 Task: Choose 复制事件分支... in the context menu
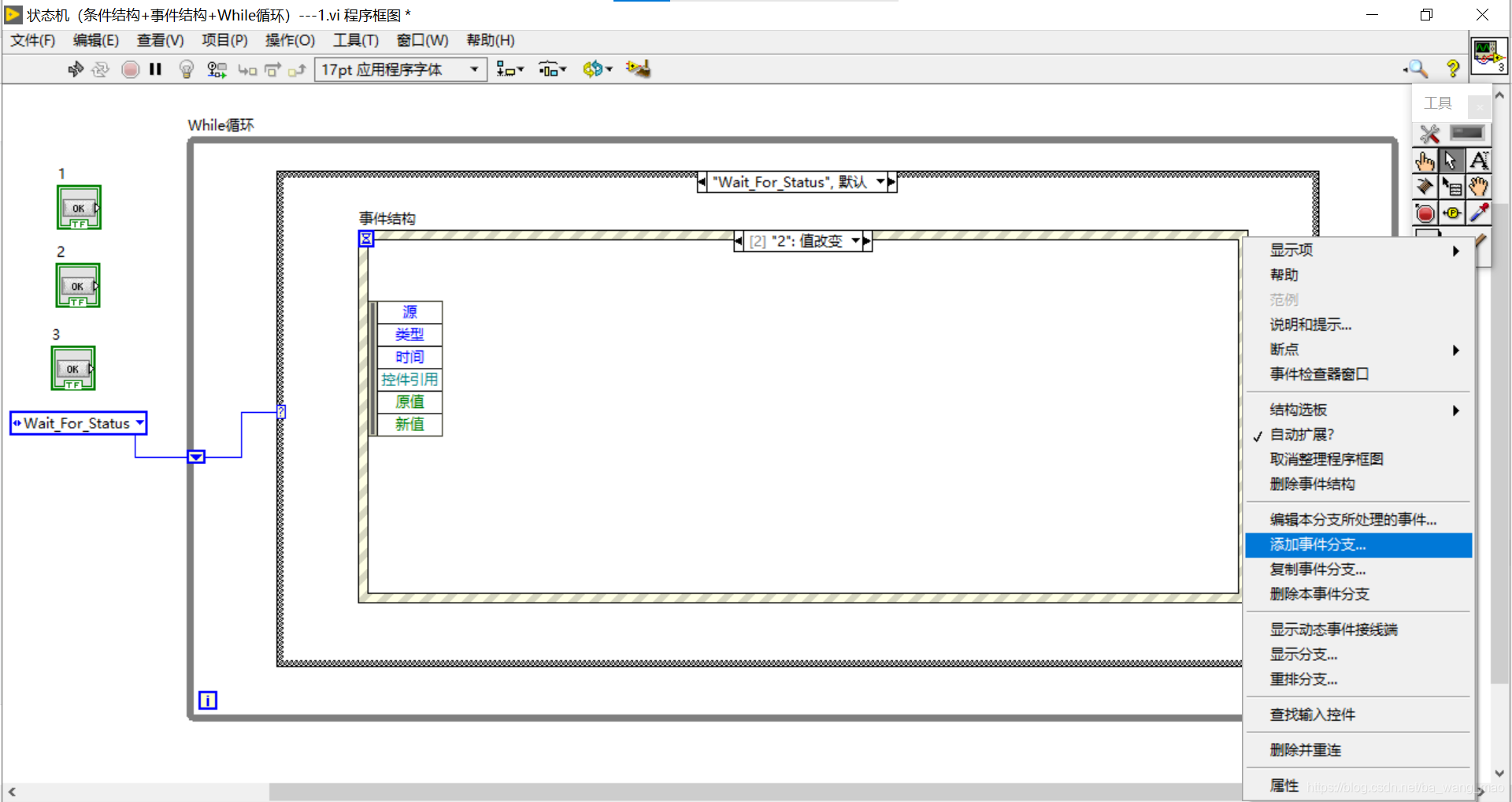1358,570
